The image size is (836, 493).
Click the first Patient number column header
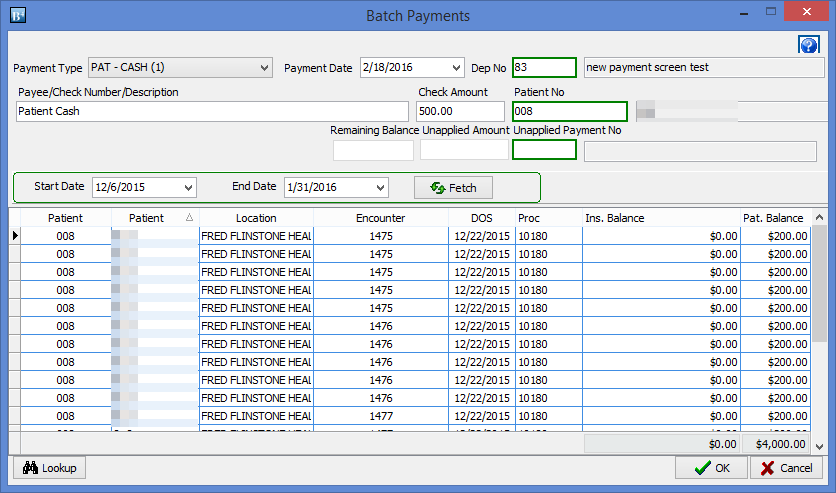pos(66,218)
